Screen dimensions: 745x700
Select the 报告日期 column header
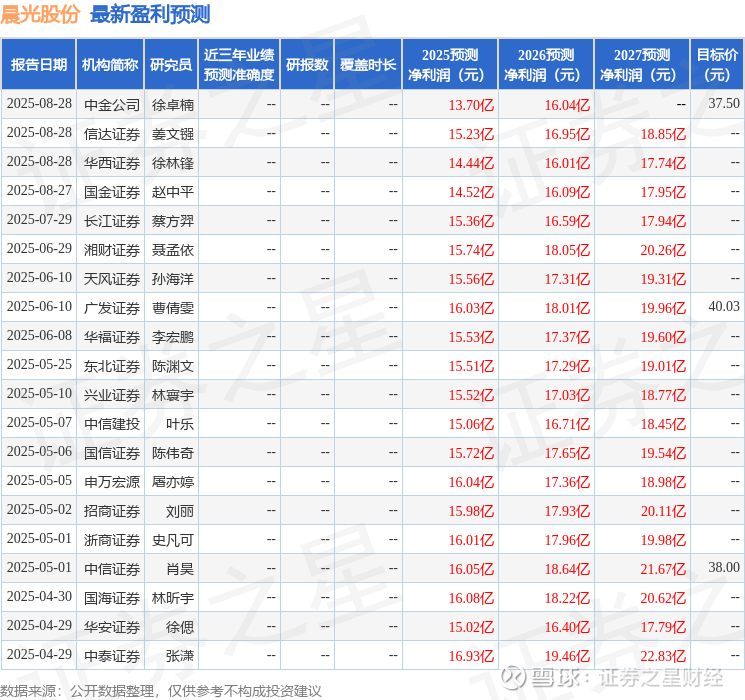point(38,65)
